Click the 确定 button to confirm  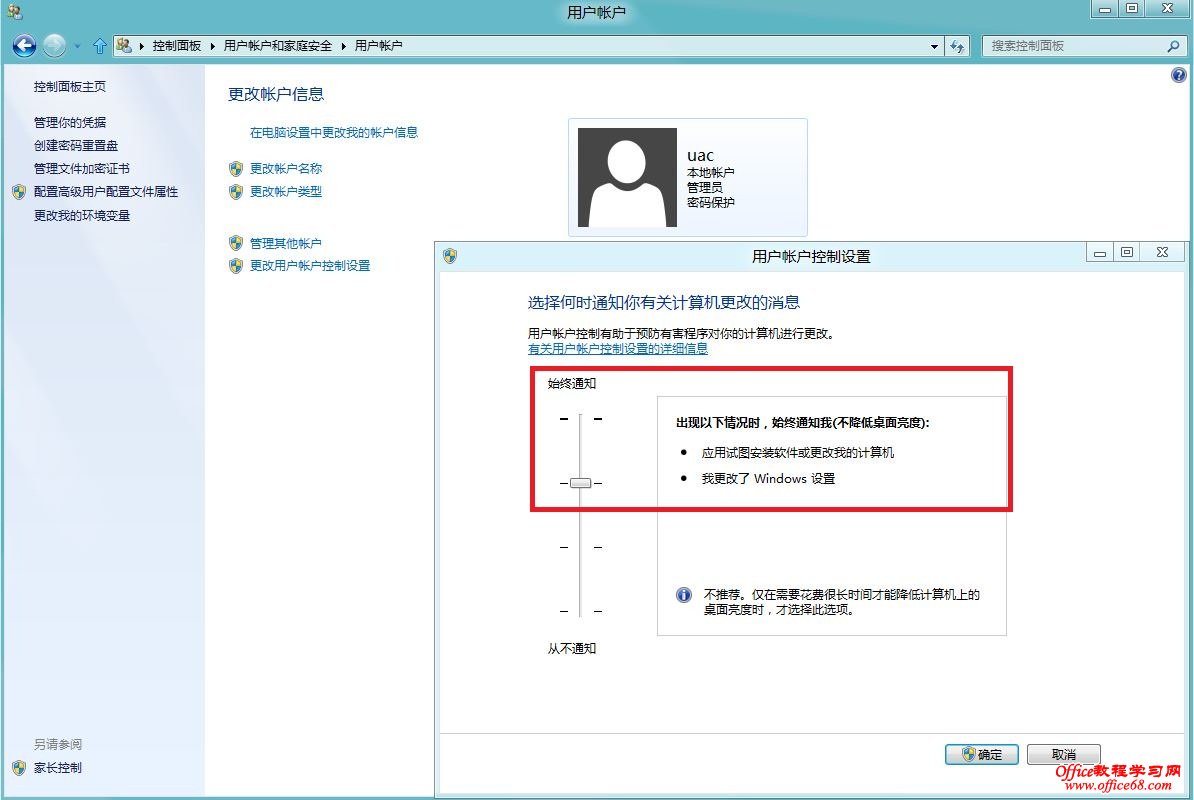pos(981,754)
